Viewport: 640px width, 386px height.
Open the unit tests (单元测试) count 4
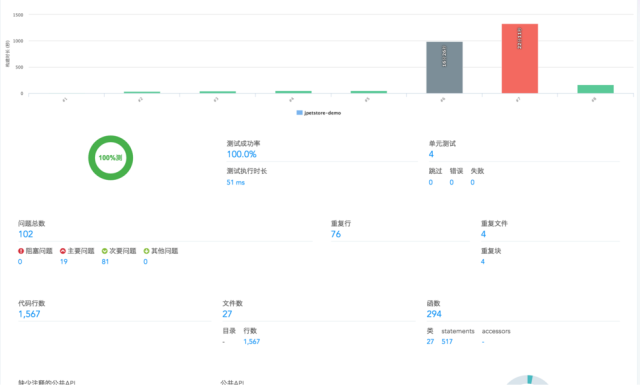click(431, 154)
